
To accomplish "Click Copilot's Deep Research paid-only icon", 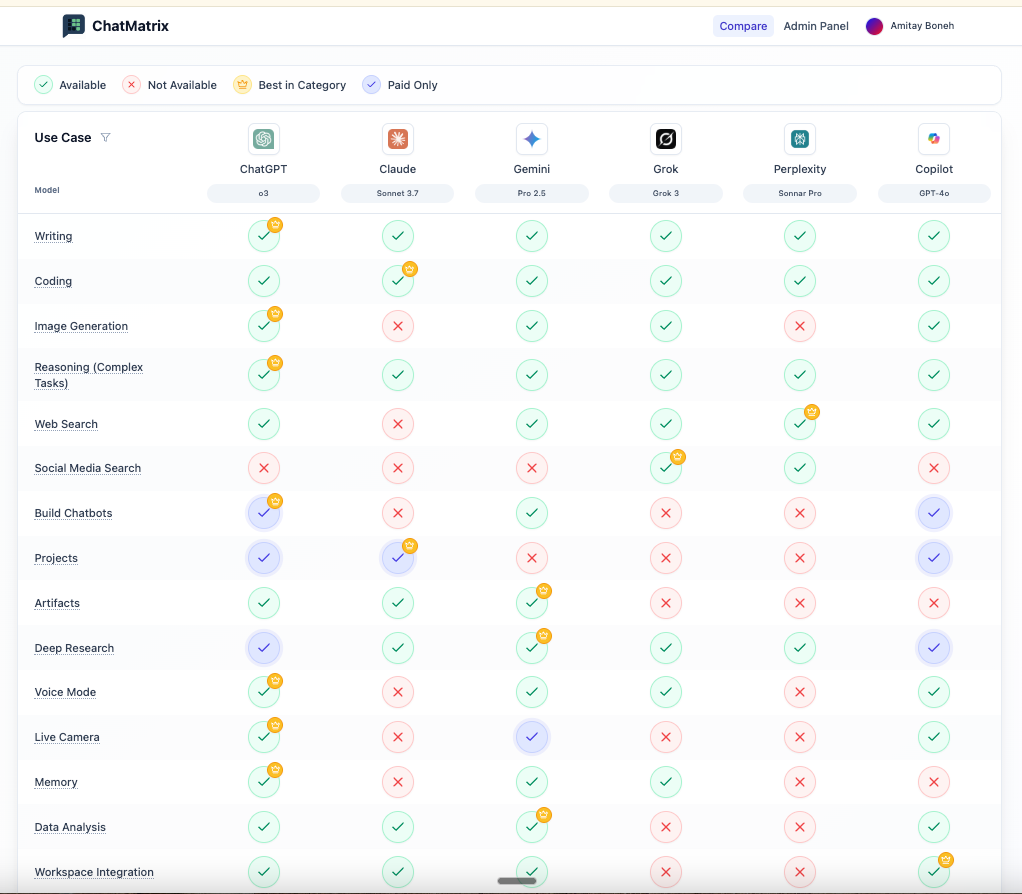I will pos(934,648).
